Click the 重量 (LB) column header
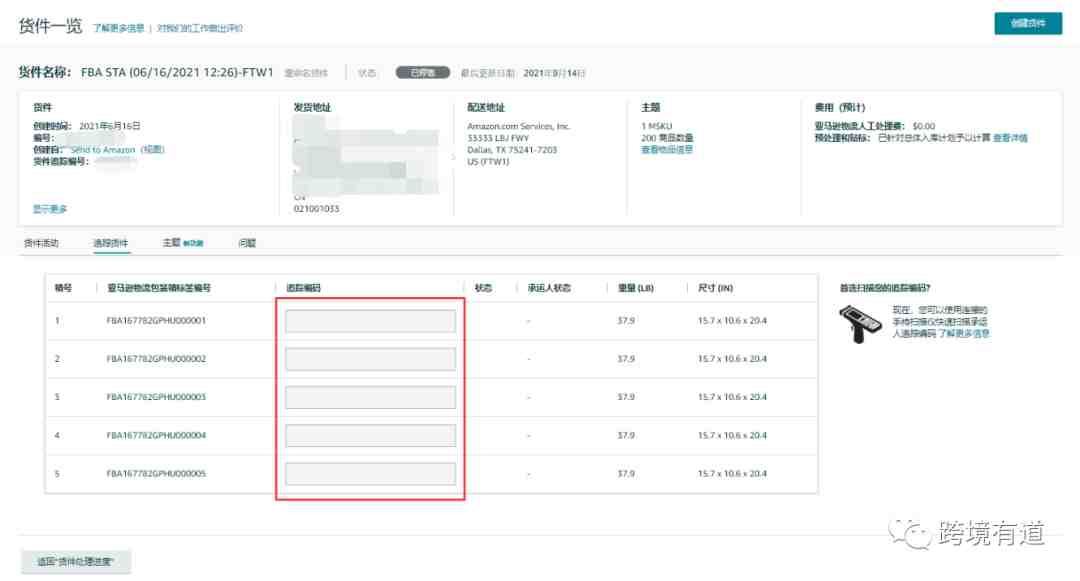 coord(635,288)
